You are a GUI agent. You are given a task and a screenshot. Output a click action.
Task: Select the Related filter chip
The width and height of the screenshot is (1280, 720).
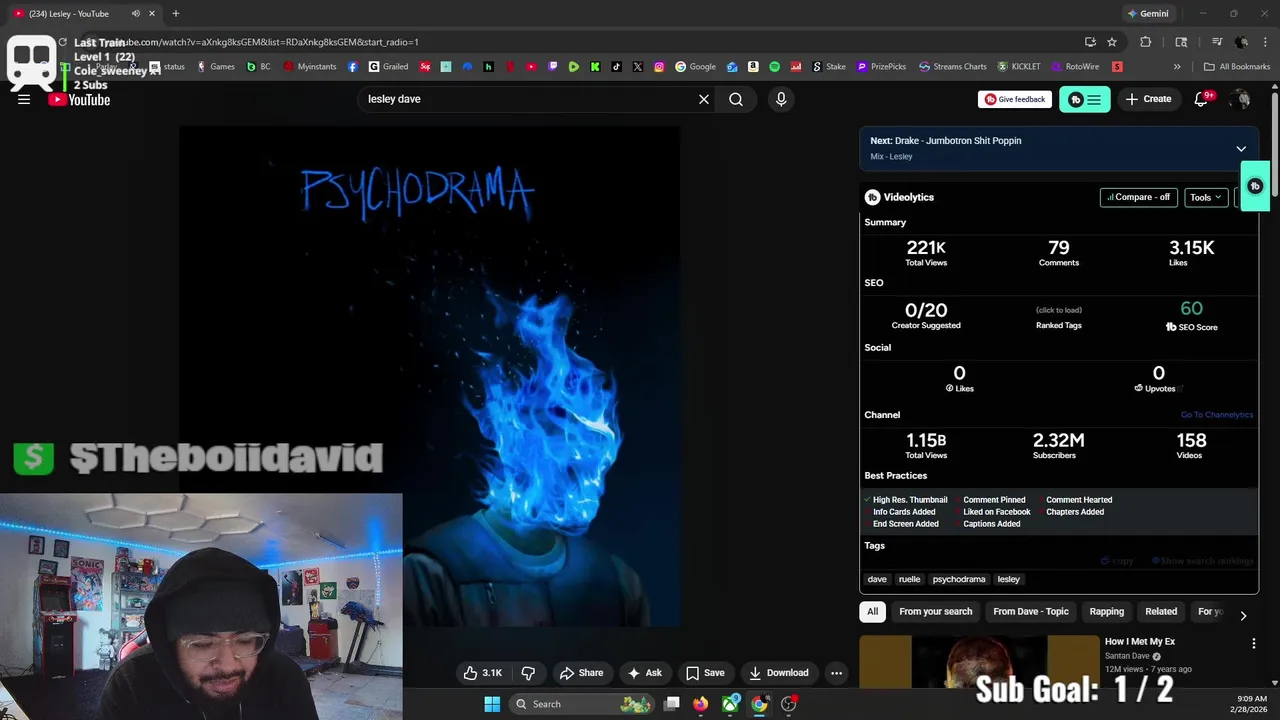tap(1161, 612)
